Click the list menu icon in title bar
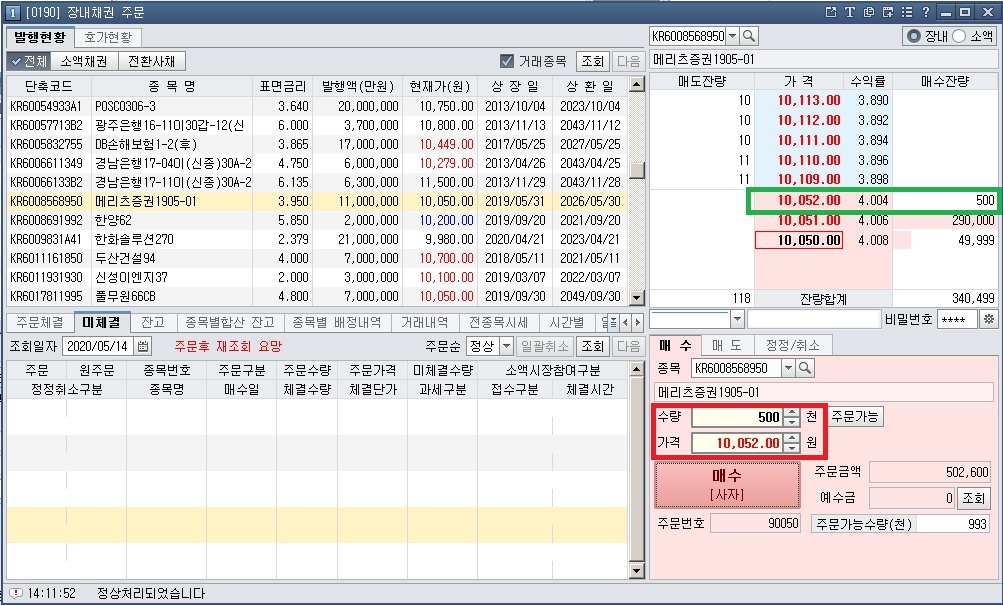1003x605 pixels. [905, 12]
